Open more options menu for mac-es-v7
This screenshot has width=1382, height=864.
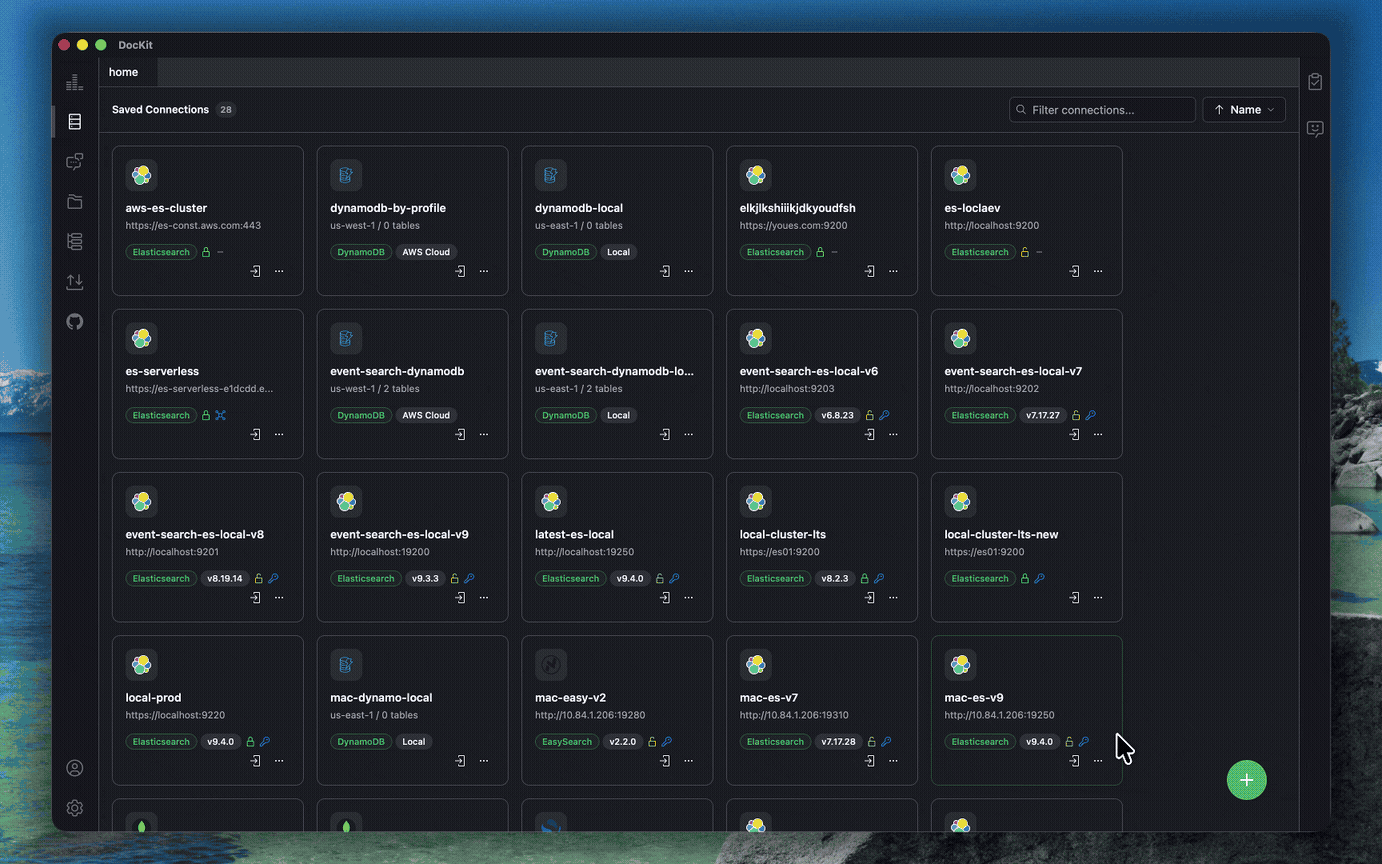click(x=893, y=760)
